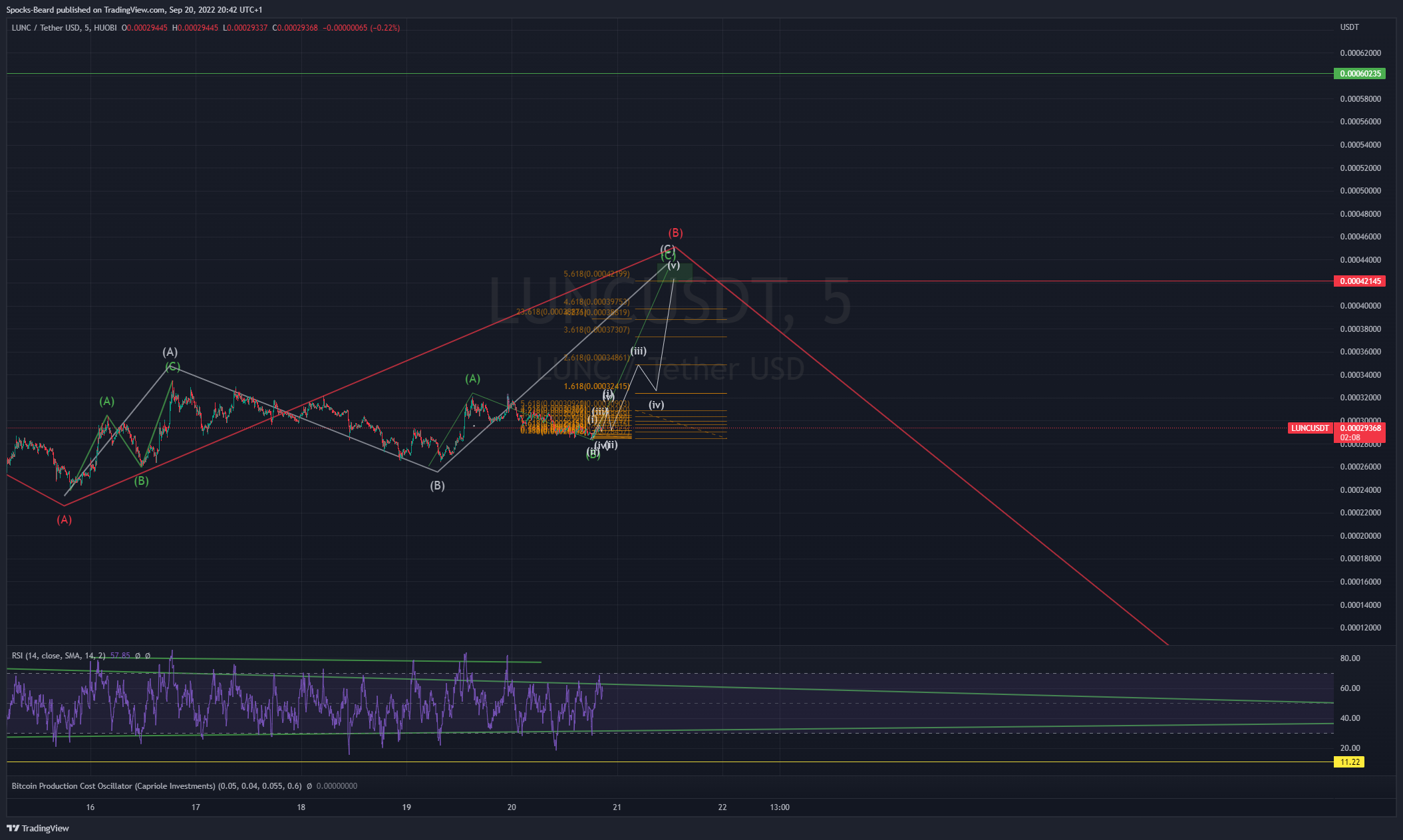Click the date axis label 22
The image size is (1403, 840).
[x=722, y=807]
